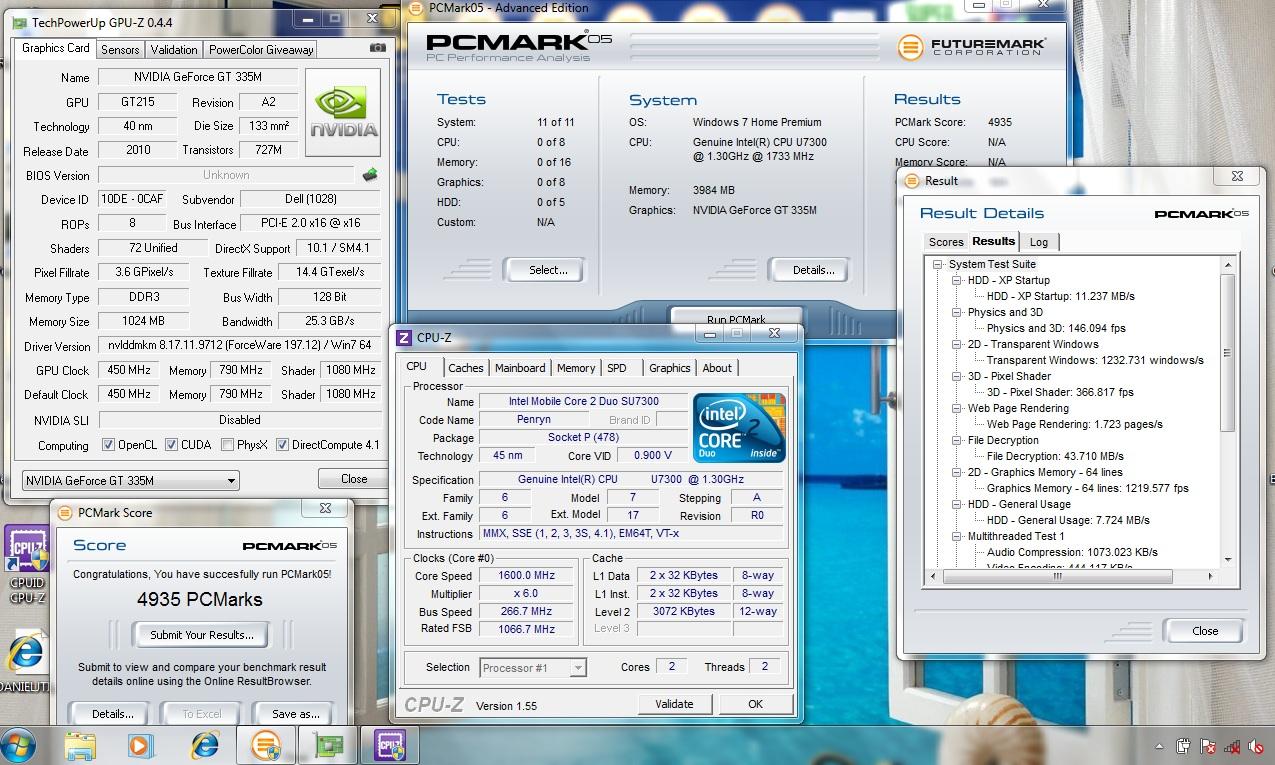Toggle the CUDA checkbox in GPU-Z
The image size is (1275, 765).
coord(171,445)
